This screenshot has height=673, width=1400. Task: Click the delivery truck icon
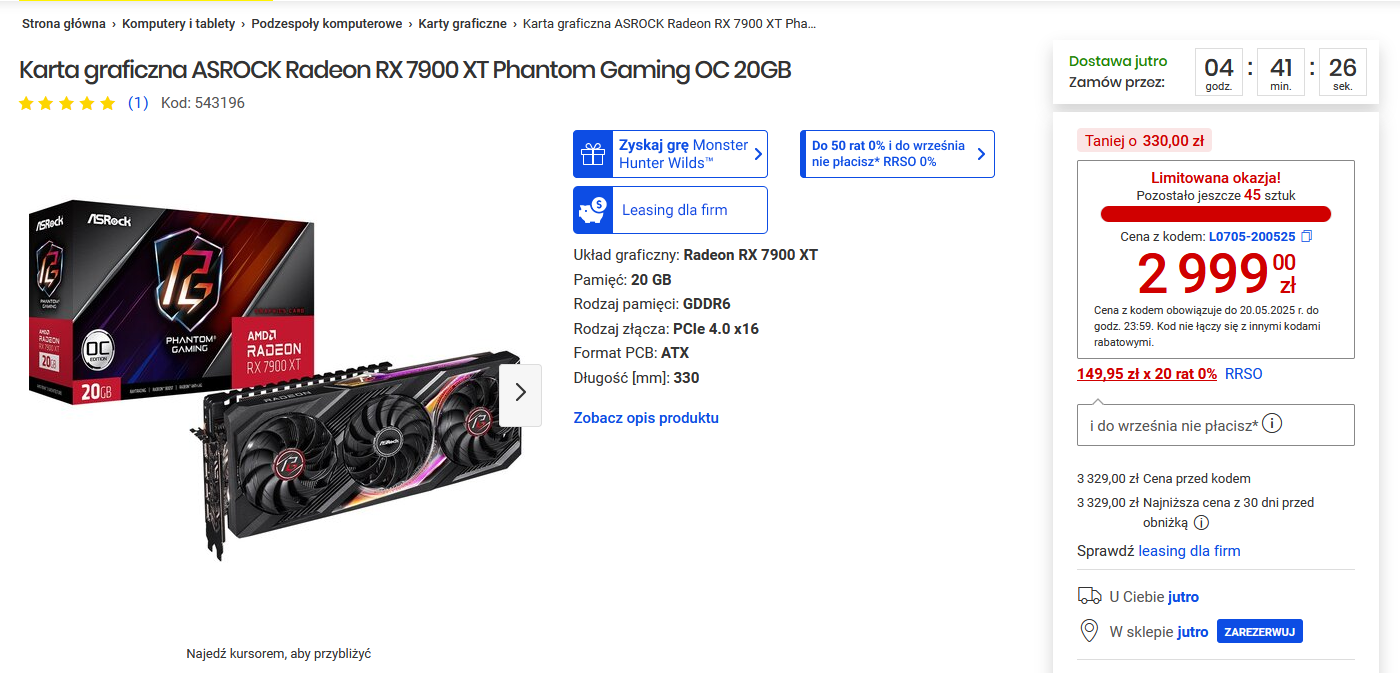tap(1090, 597)
